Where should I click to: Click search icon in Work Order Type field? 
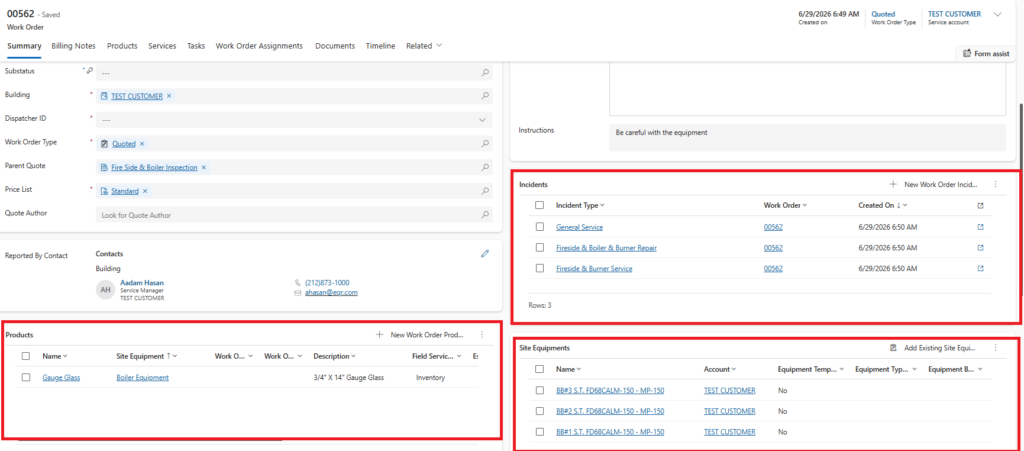(485, 144)
